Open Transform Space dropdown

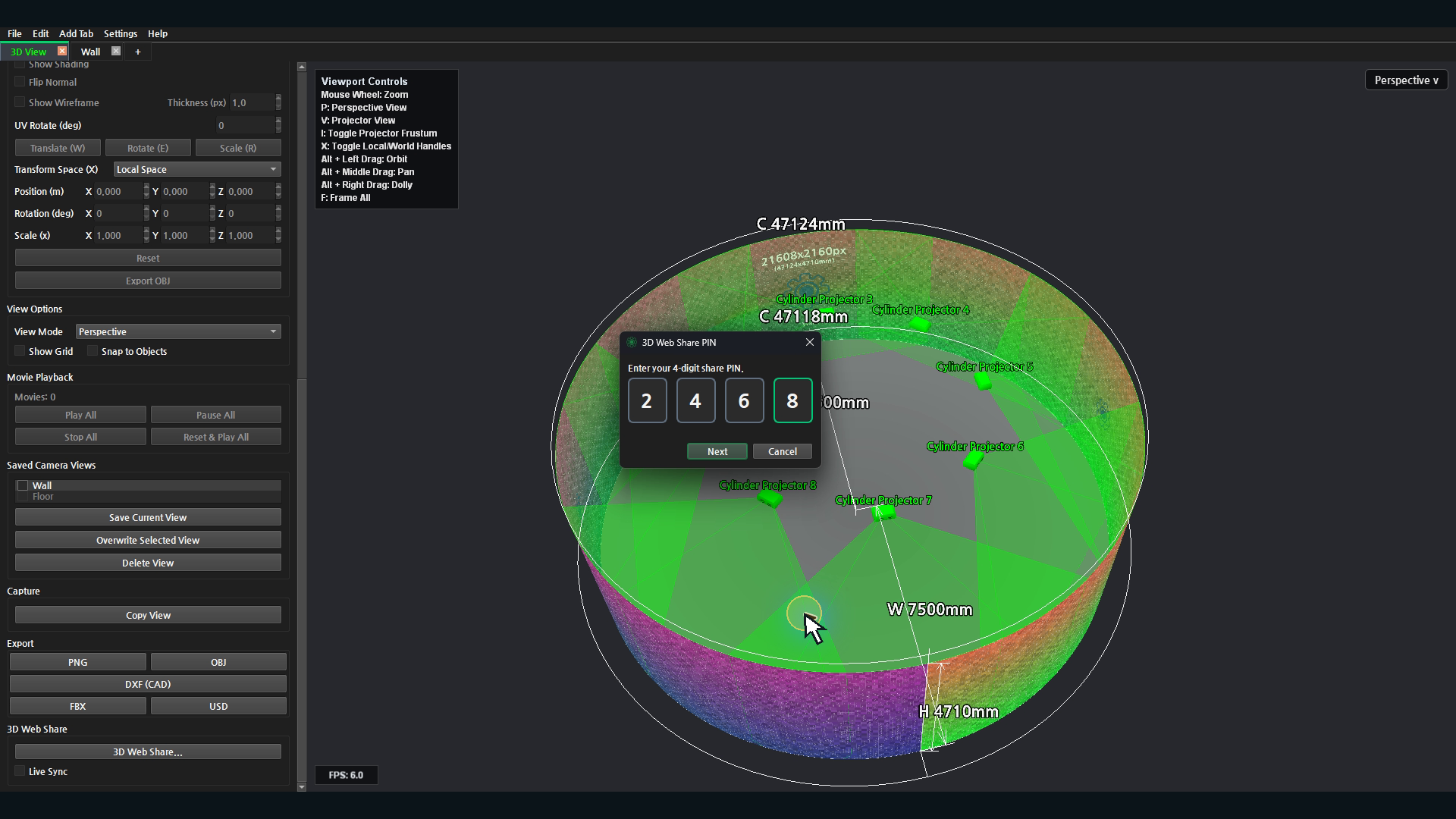click(x=197, y=169)
